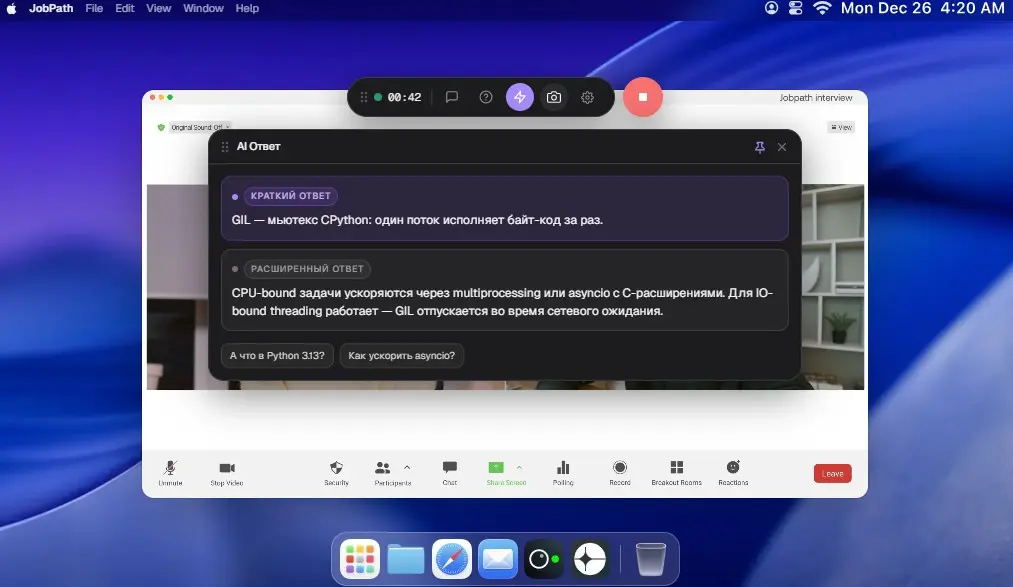Click the 'Jobpath interview' window title

(x=815, y=98)
